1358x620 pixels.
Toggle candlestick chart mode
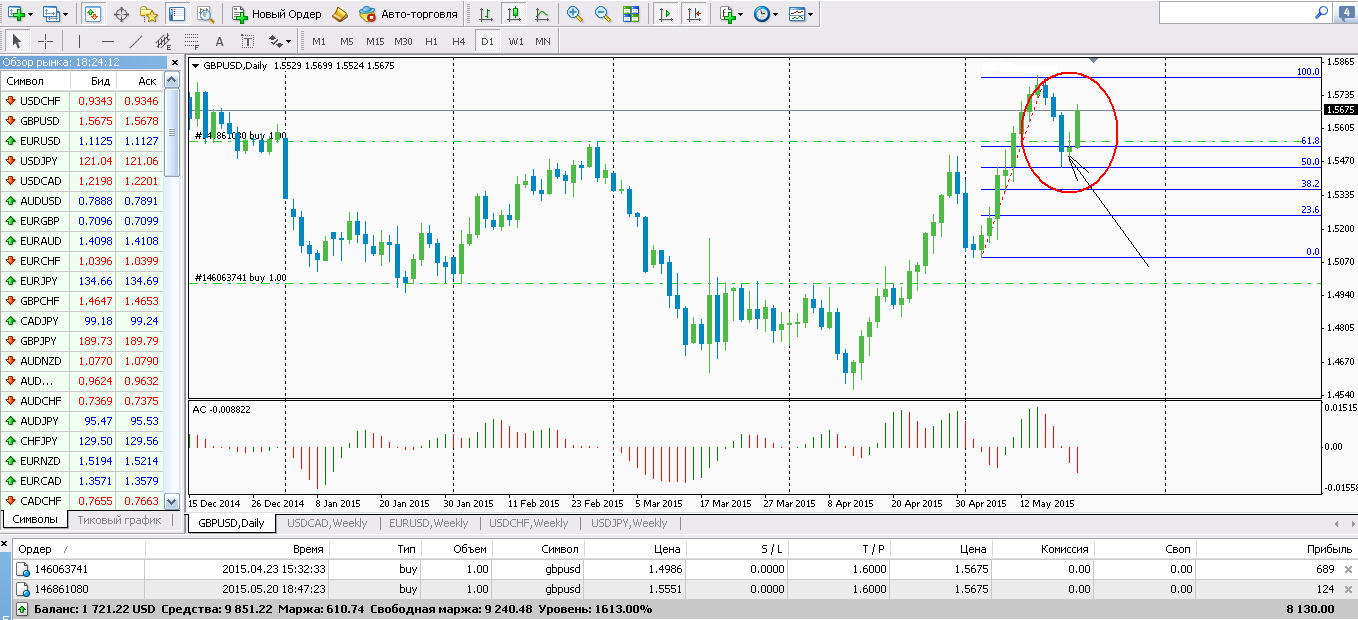tap(513, 14)
